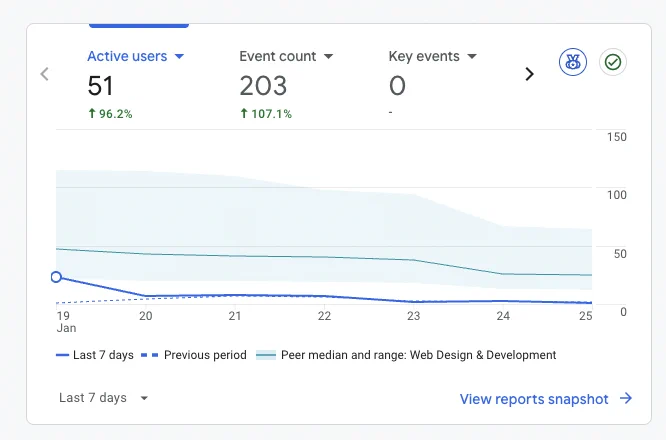The width and height of the screenshot is (666, 440).
Task: Click the 96.2% increase indicator
Action: (x=110, y=114)
